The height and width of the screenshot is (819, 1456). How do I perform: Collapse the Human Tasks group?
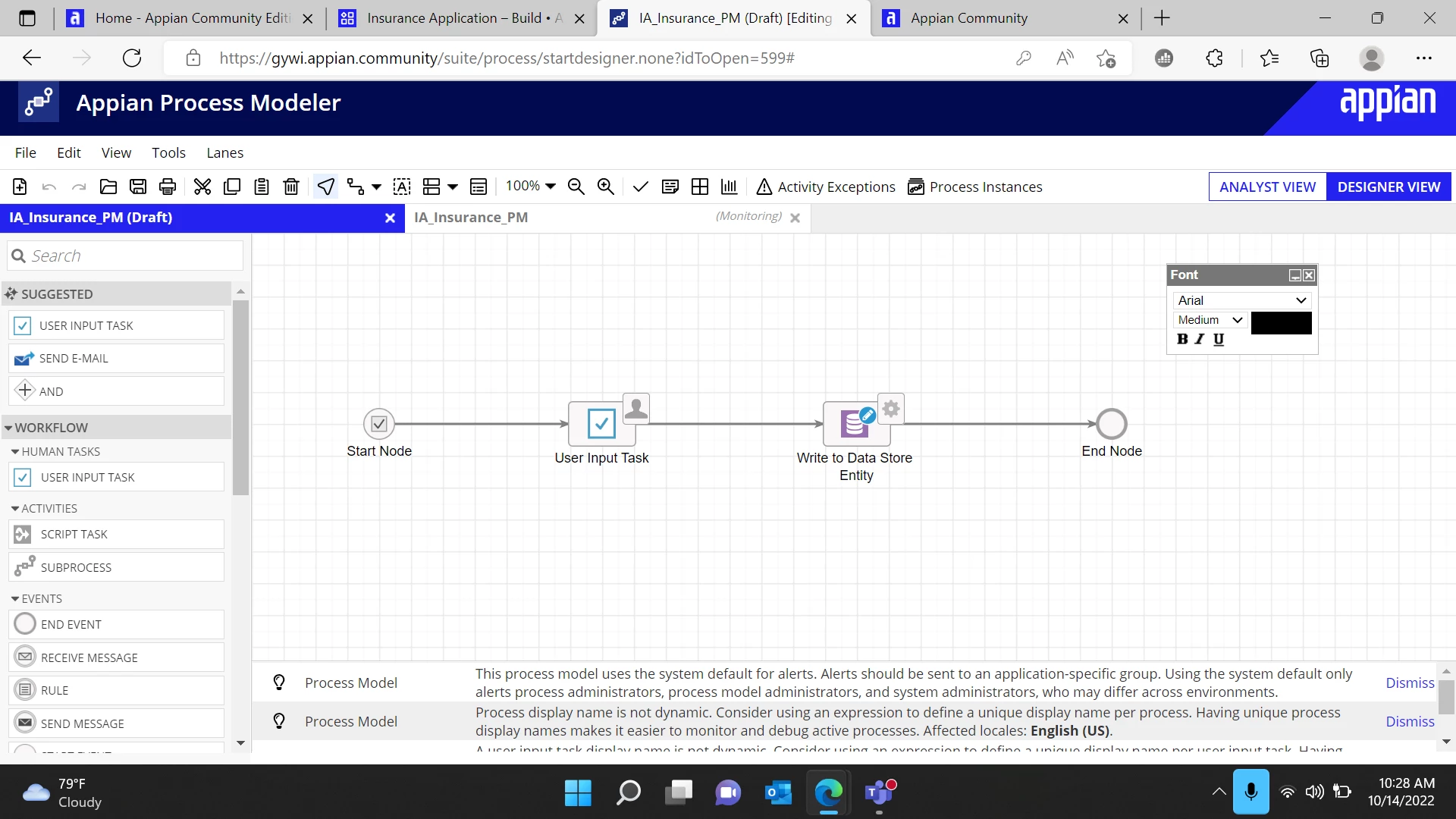click(15, 452)
